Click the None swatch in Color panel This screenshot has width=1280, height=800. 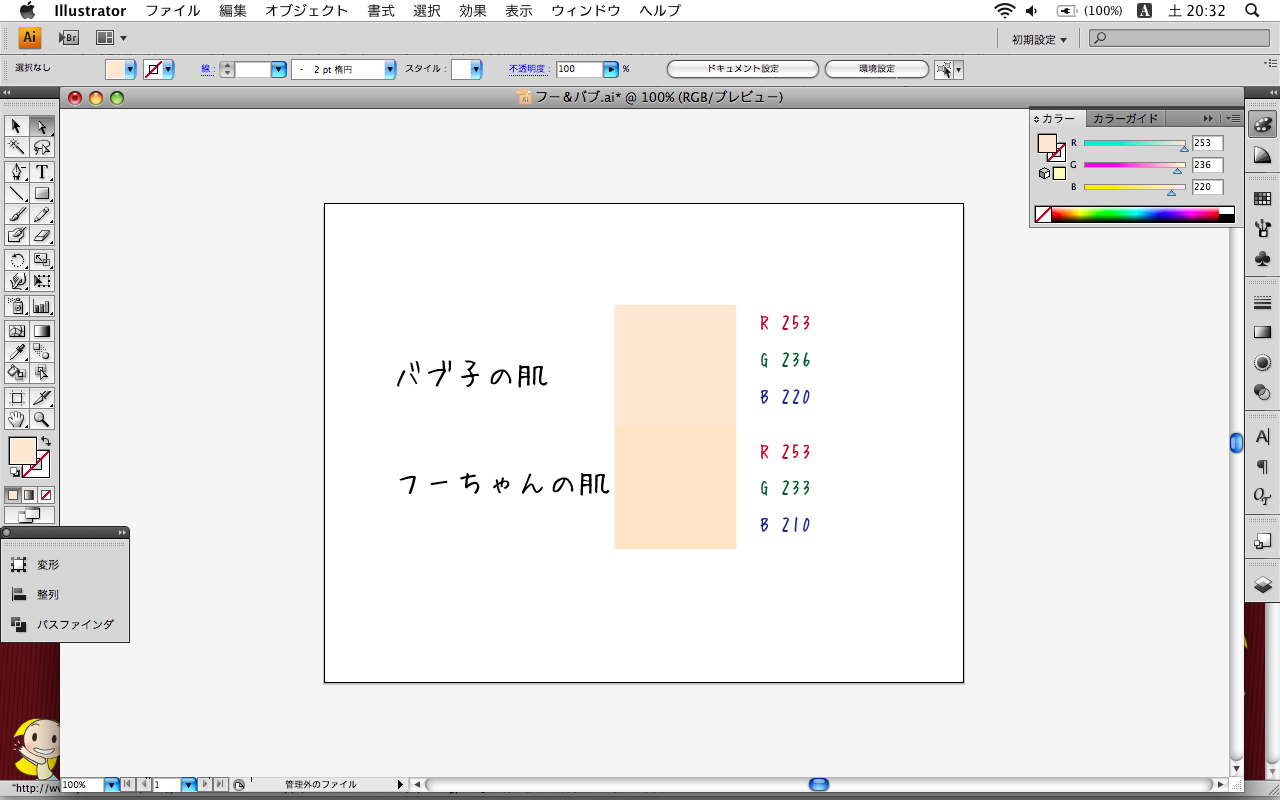coord(1043,214)
